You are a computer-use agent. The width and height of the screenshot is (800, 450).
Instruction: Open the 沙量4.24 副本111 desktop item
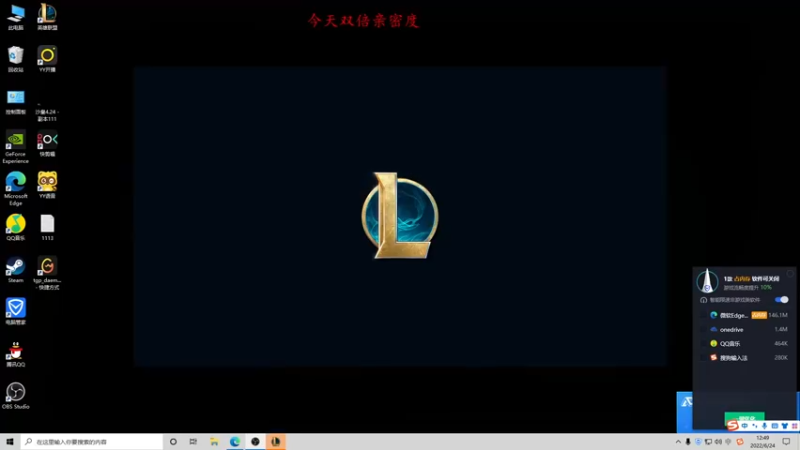tap(47, 112)
